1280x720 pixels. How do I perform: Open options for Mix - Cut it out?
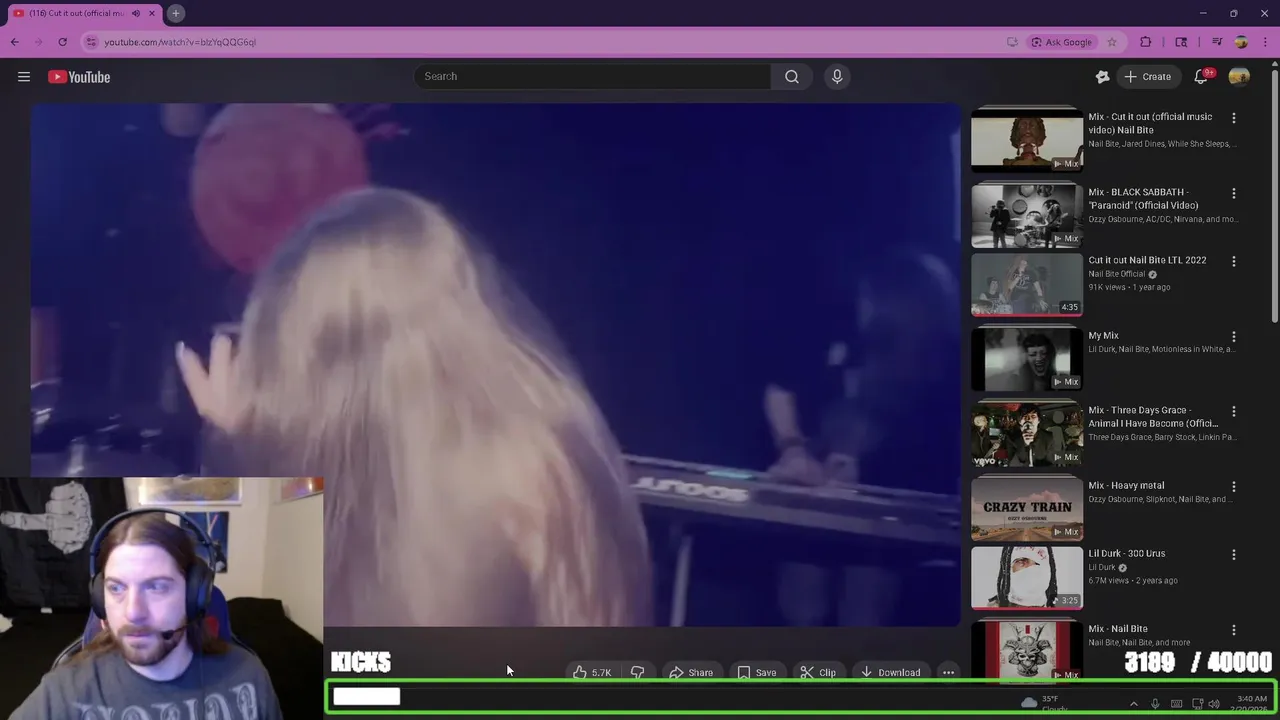point(1234,118)
